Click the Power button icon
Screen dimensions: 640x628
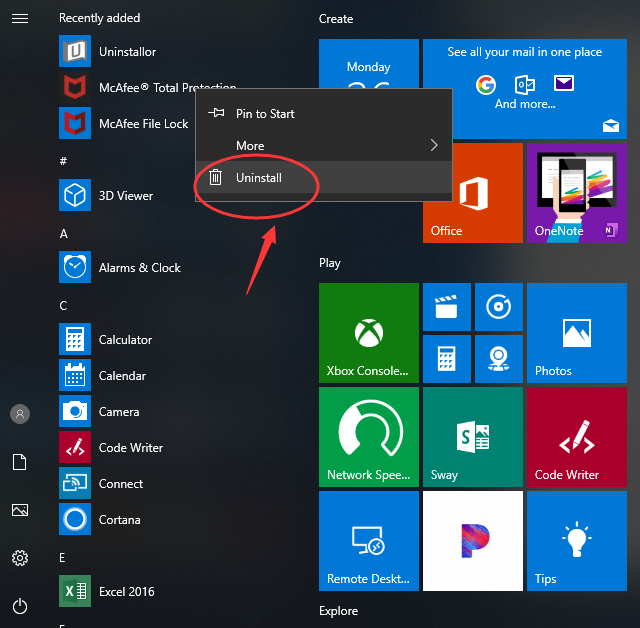coord(20,606)
